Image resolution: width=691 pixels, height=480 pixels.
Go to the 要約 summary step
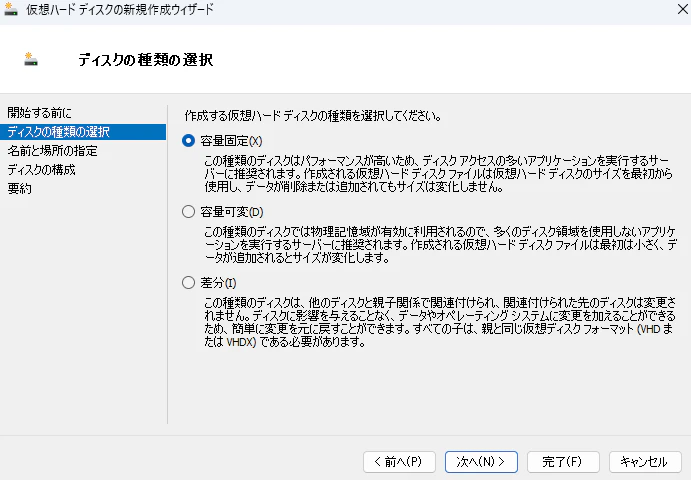pyautogui.click(x=19, y=189)
